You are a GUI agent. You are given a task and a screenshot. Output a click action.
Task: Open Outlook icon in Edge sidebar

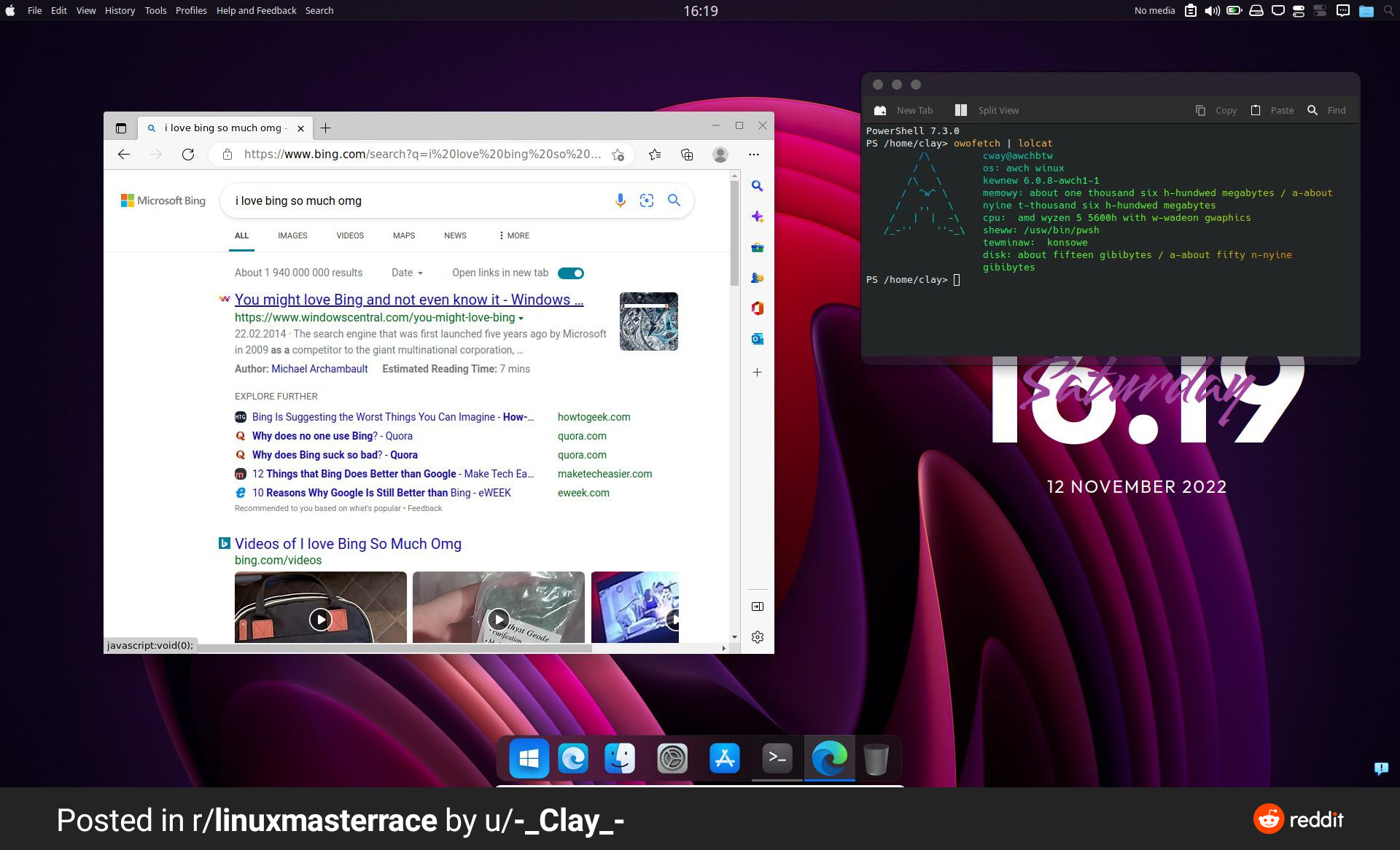pyautogui.click(x=758, y=339)
